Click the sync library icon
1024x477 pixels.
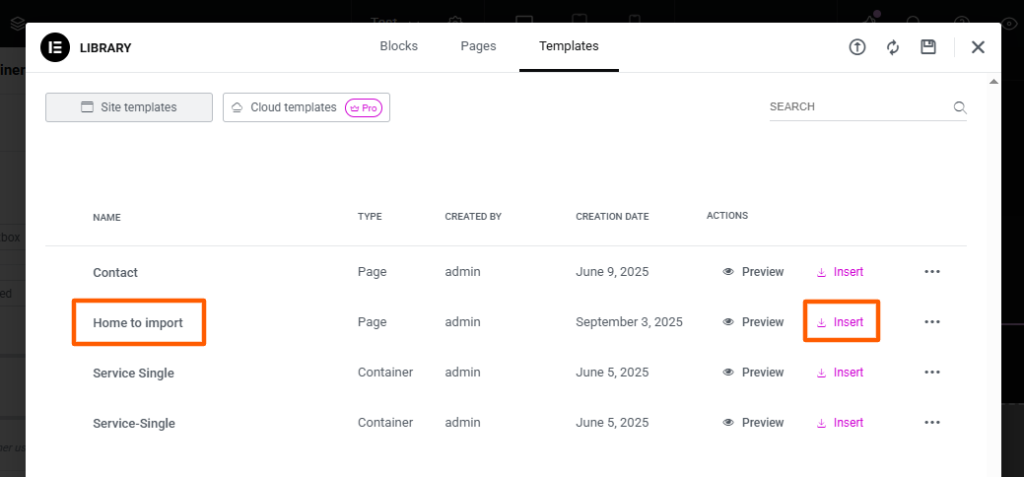click(893, 47)
